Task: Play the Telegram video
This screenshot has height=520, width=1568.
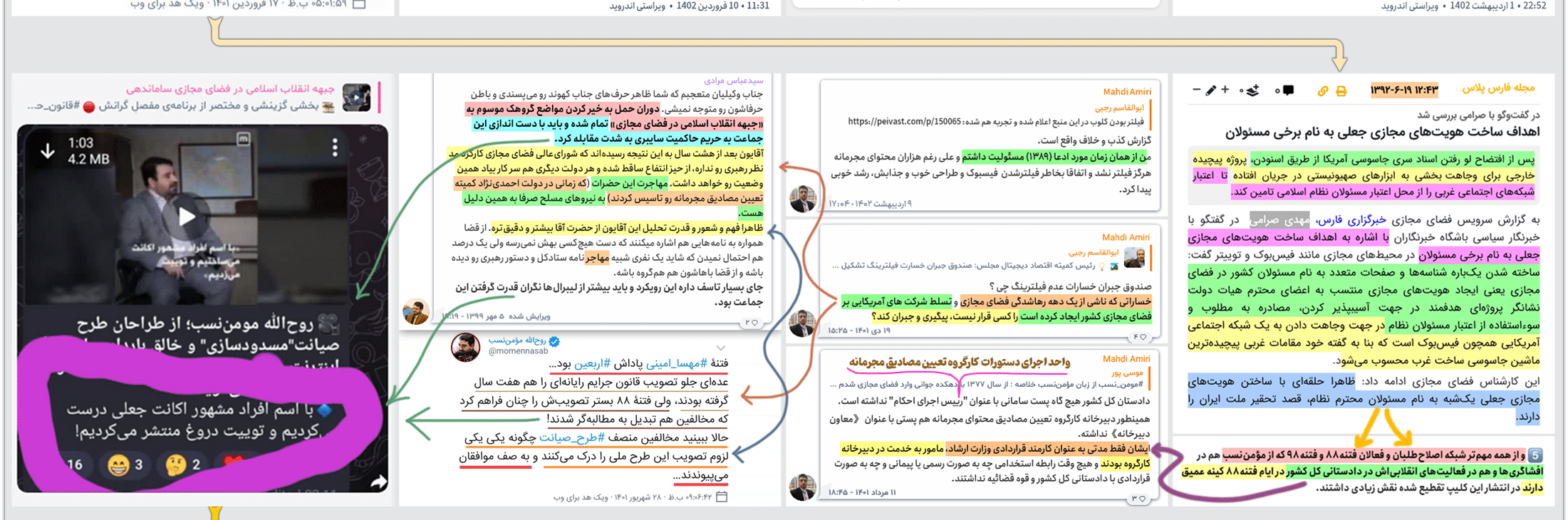Action: (x=187, y=217)
